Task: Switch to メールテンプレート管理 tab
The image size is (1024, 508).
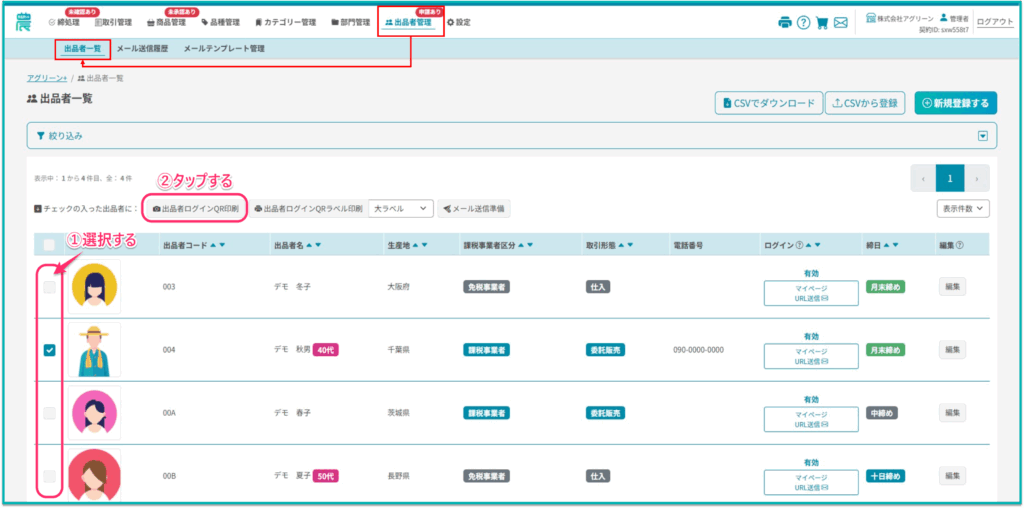Action: (x=224, y=48)
